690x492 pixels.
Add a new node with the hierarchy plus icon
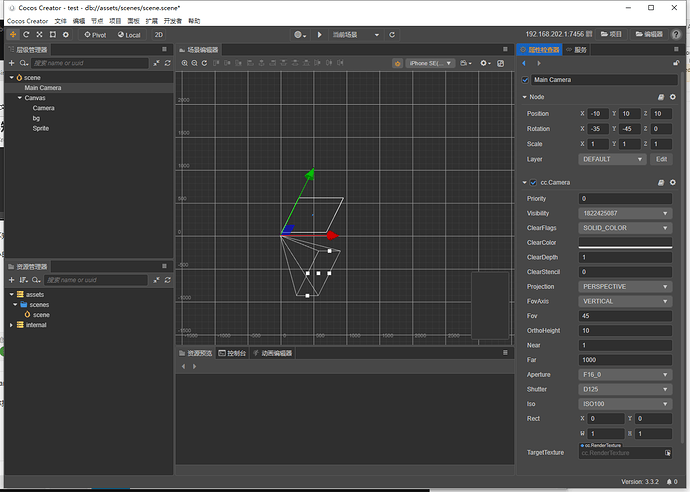[x=12, y=63]
